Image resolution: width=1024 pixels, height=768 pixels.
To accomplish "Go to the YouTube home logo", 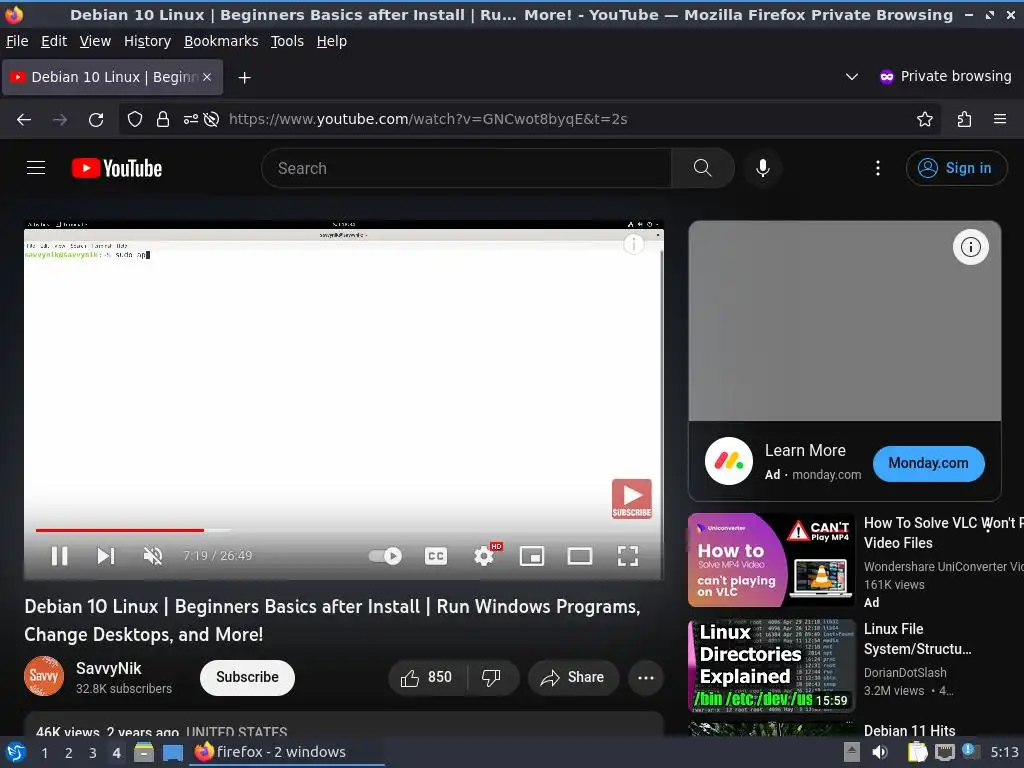I will point(117,168).
